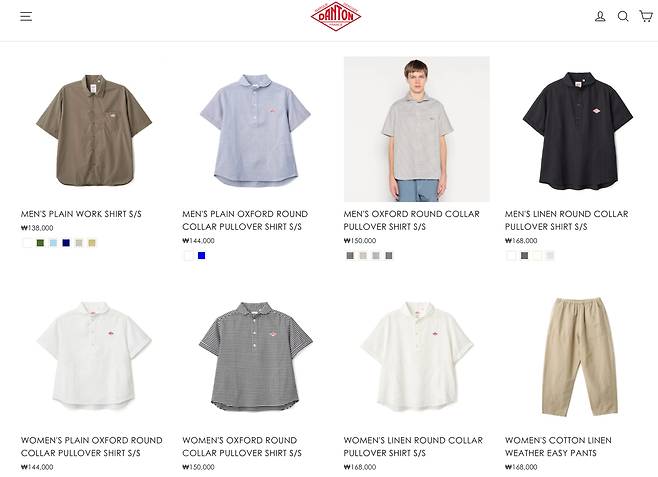The height and width of the screenshot is (477, 658).
Task: Click the olive work shirt product image
Action: [x=94, y=130]
